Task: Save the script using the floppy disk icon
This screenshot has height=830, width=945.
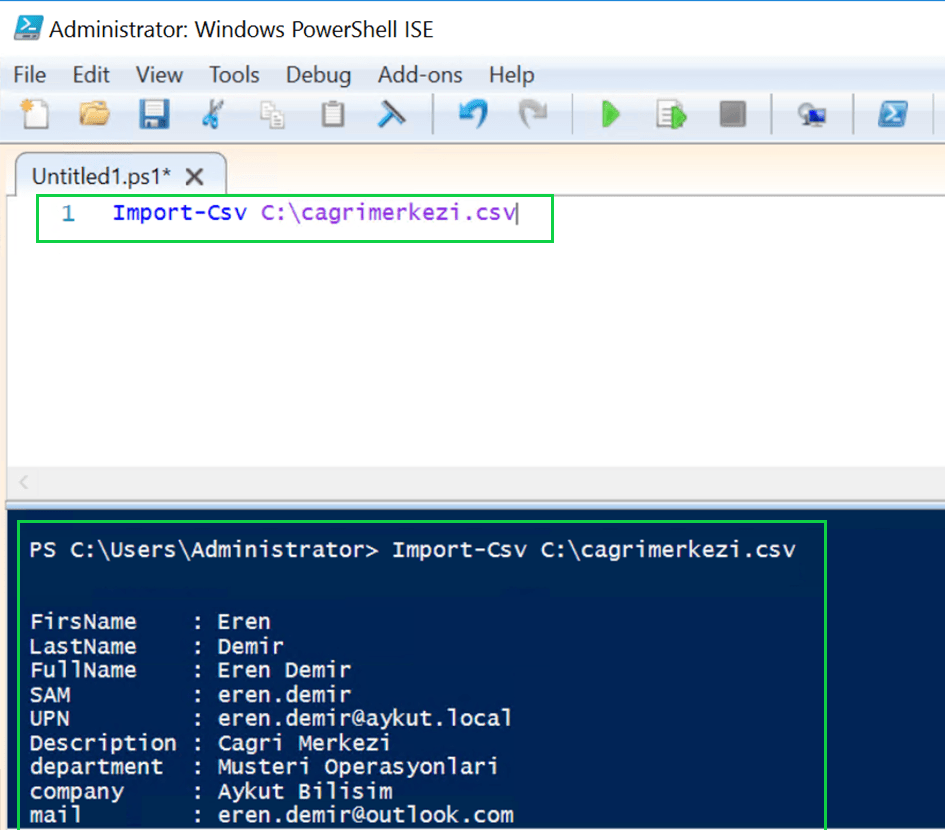Action: (153, 114)
